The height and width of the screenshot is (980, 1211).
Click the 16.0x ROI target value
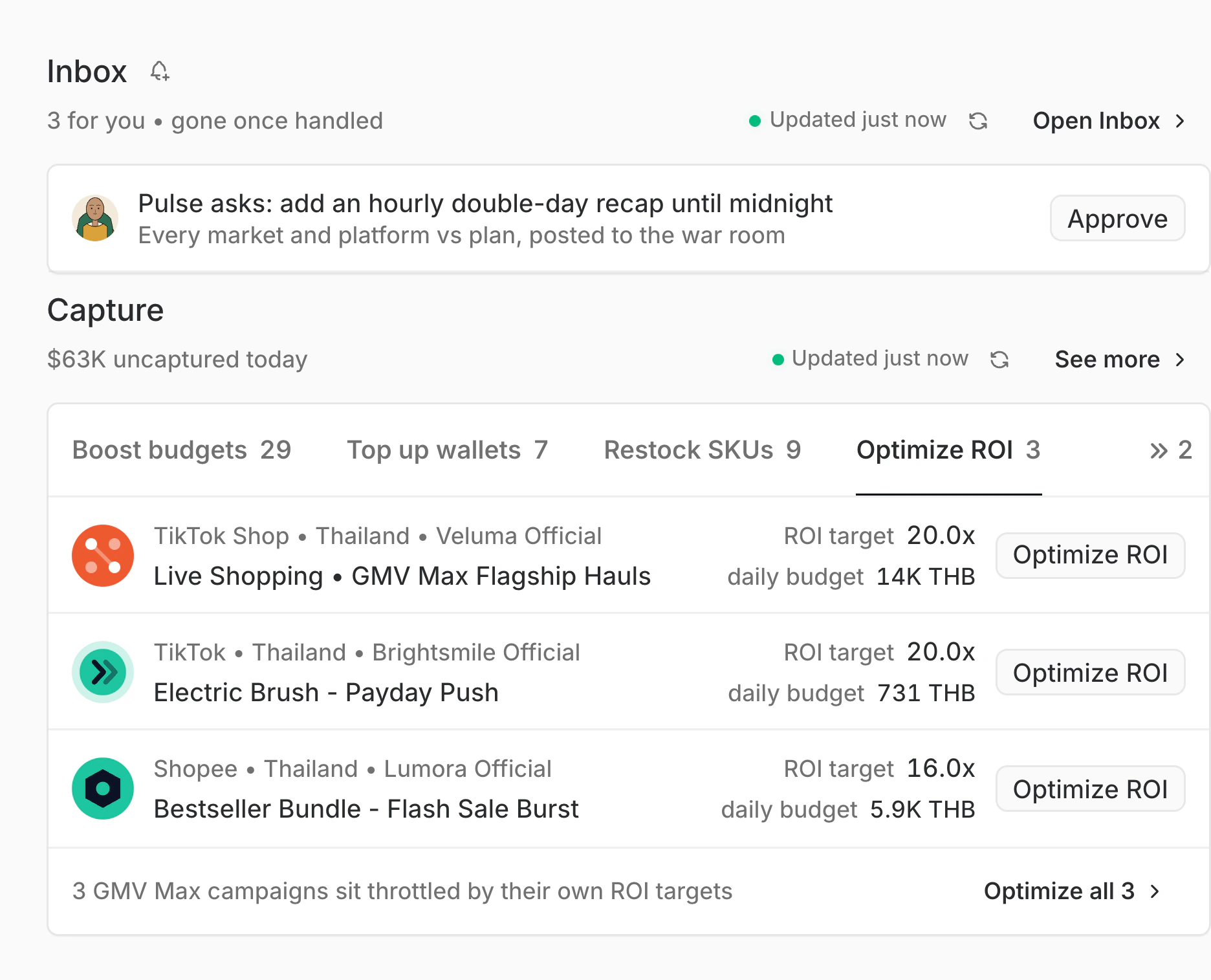[941, 768]
